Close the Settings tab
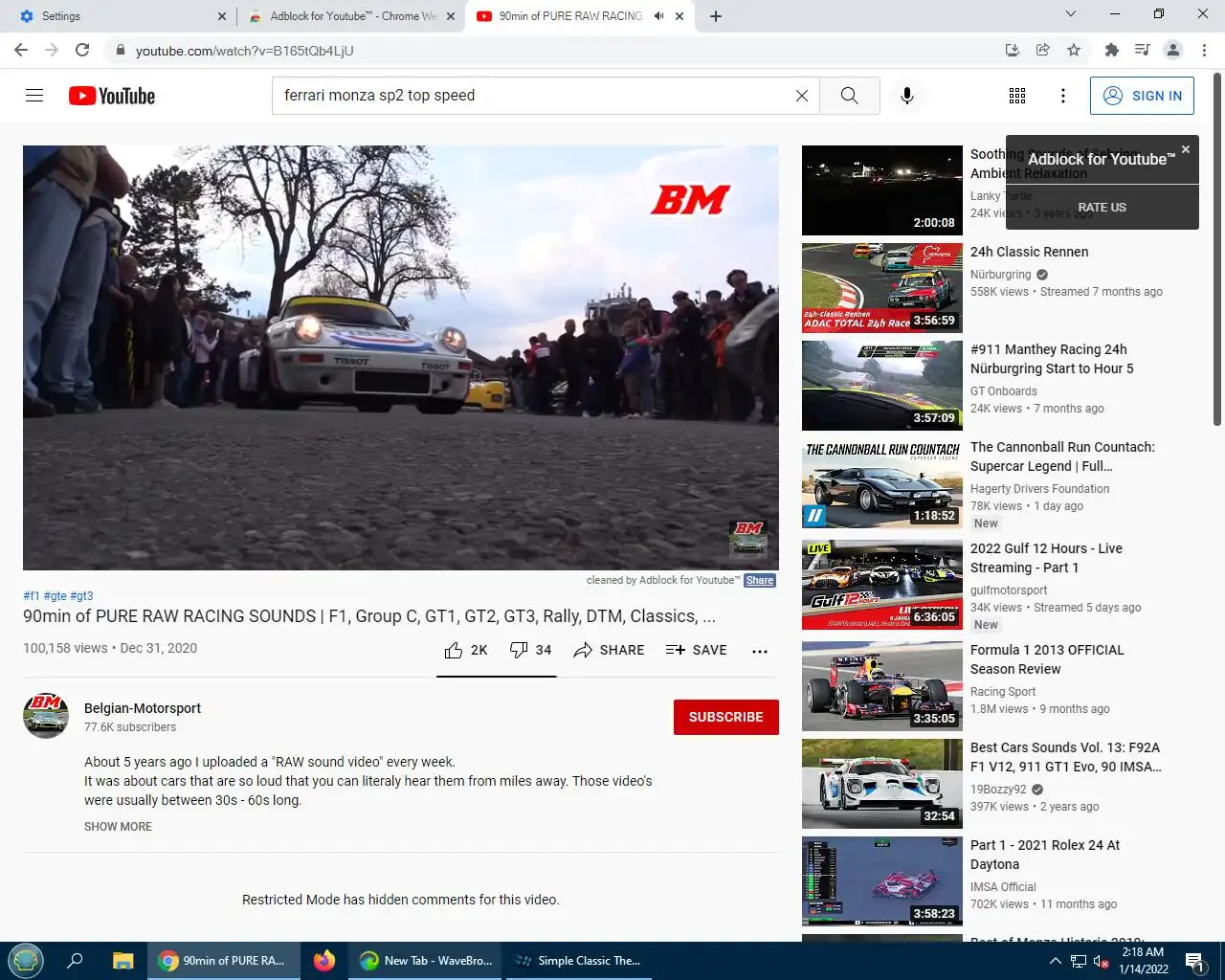The image size is (1225, 980). point(222,16)
